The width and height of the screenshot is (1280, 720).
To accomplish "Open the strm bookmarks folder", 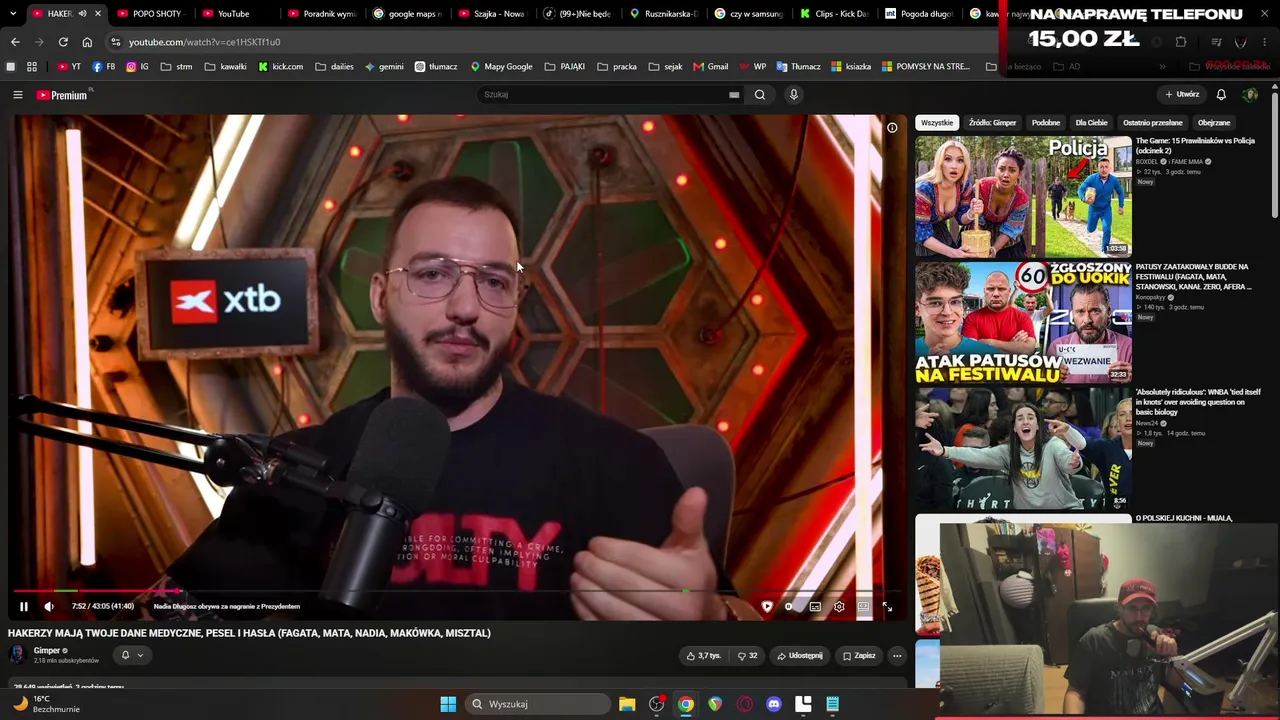I will pos(176,67).
